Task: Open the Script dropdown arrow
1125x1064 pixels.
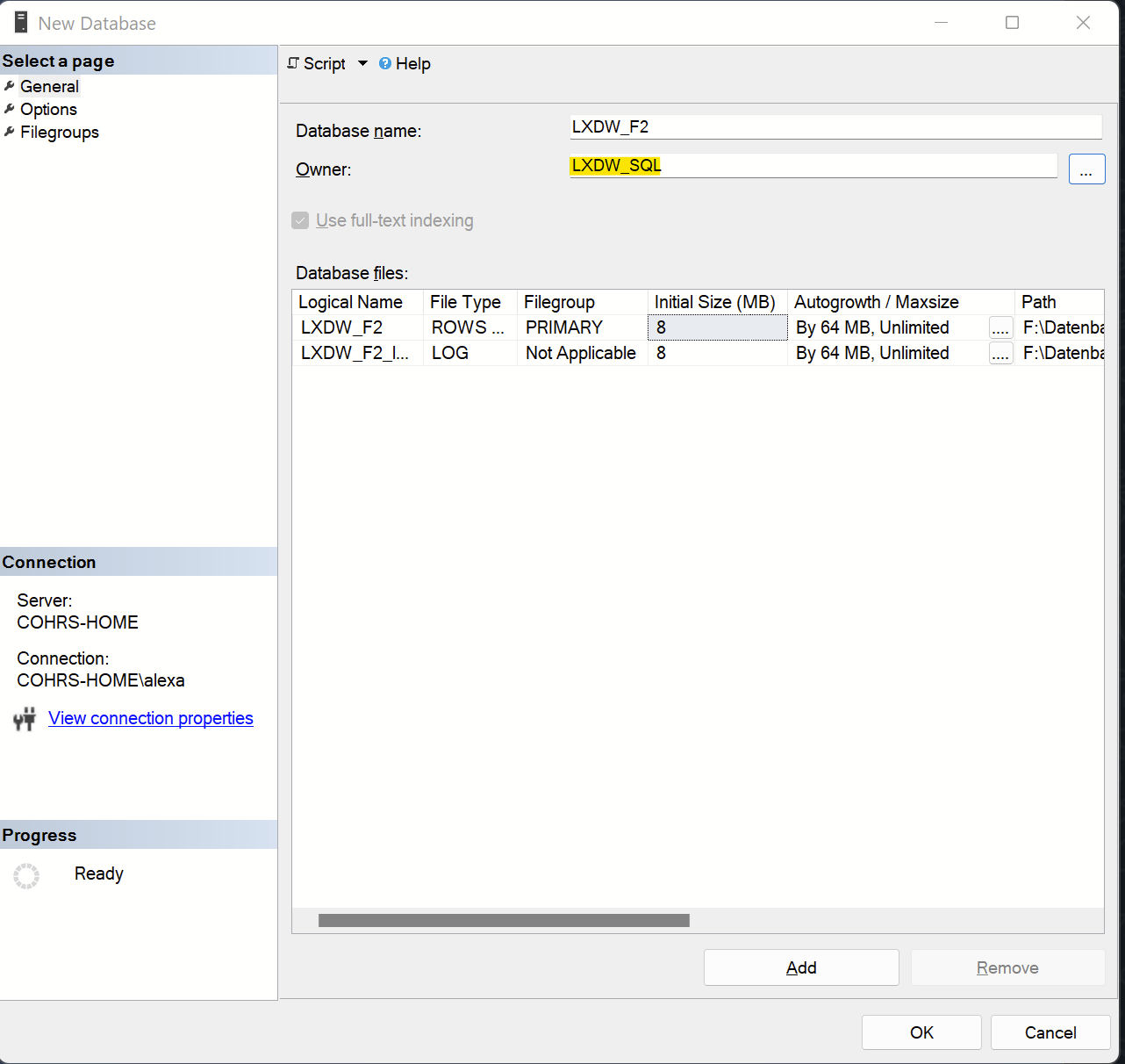Action: pos(362,63)
